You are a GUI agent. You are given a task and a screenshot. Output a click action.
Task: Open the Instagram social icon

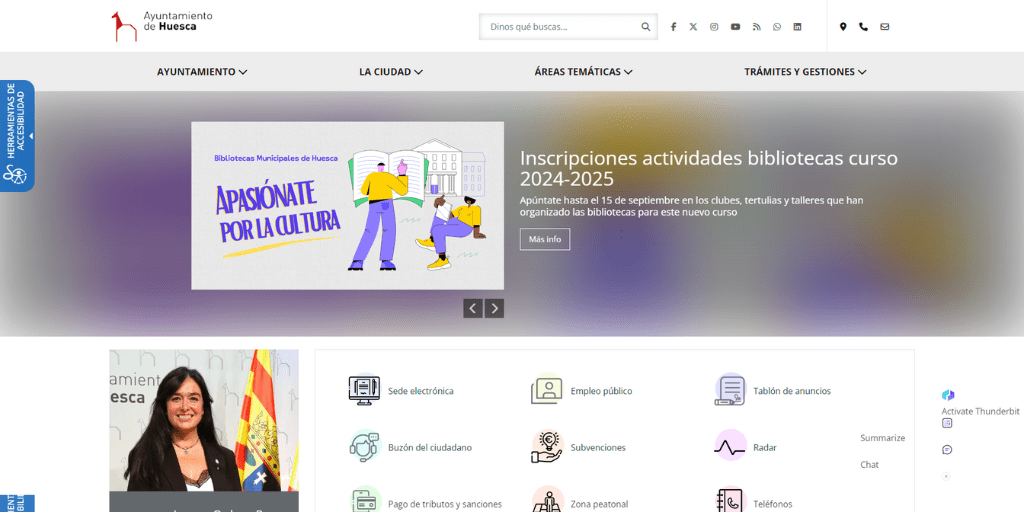(714, 27)
